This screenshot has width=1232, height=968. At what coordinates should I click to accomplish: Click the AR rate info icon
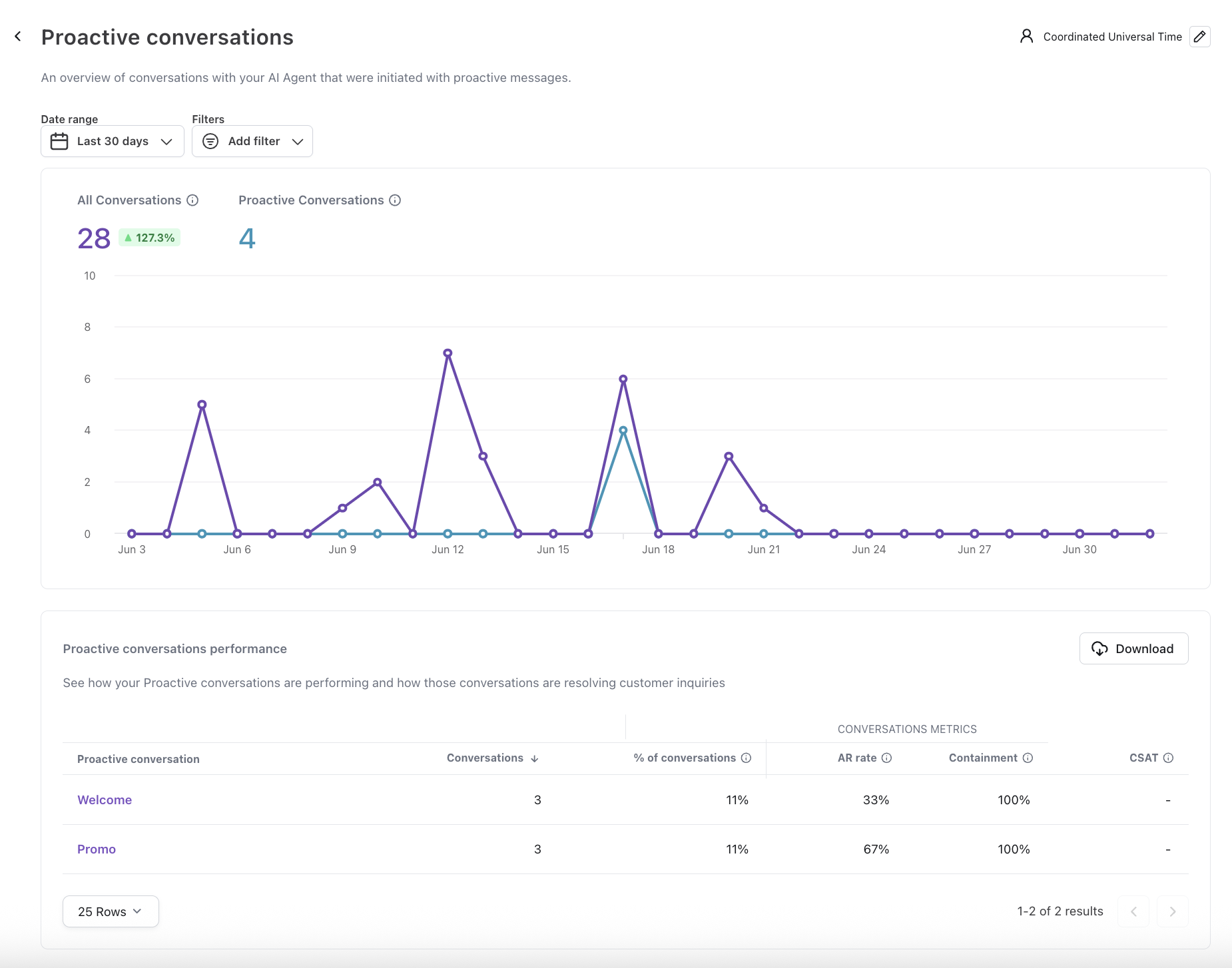pyautogui.click(x=886, y=758)
